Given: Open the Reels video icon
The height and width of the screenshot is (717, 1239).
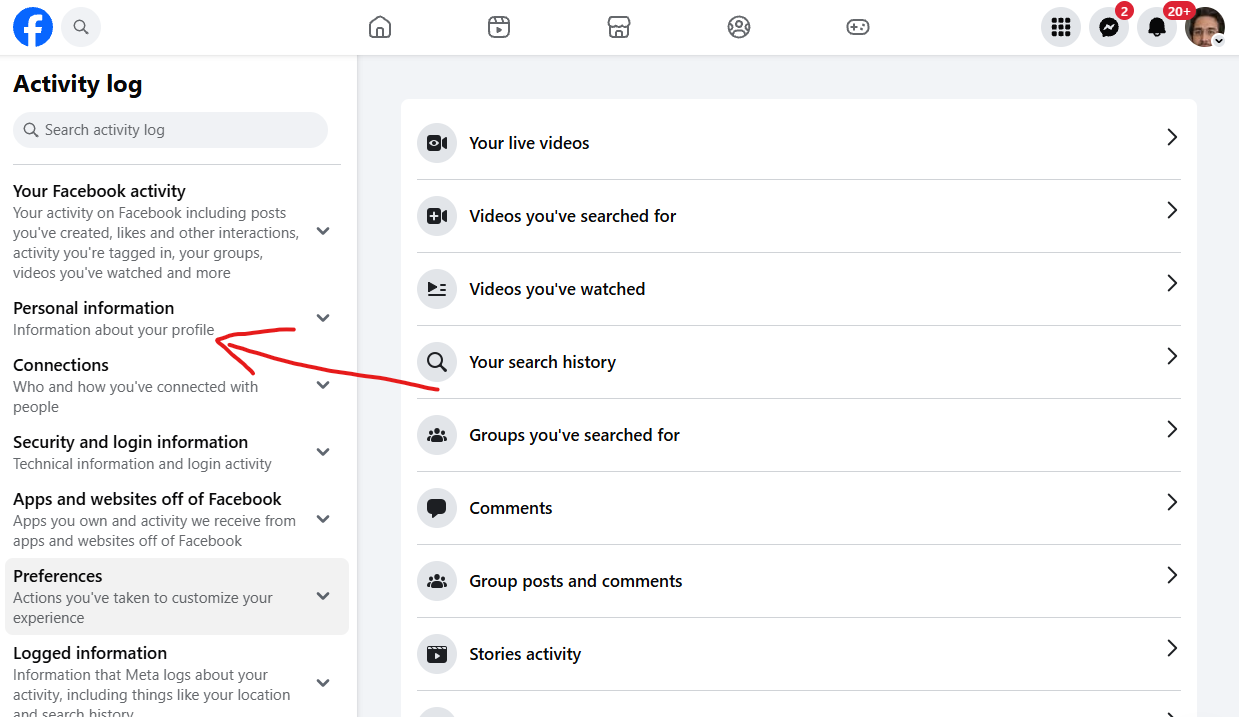Looking at the screenshot, I should (x=499, y=27).
